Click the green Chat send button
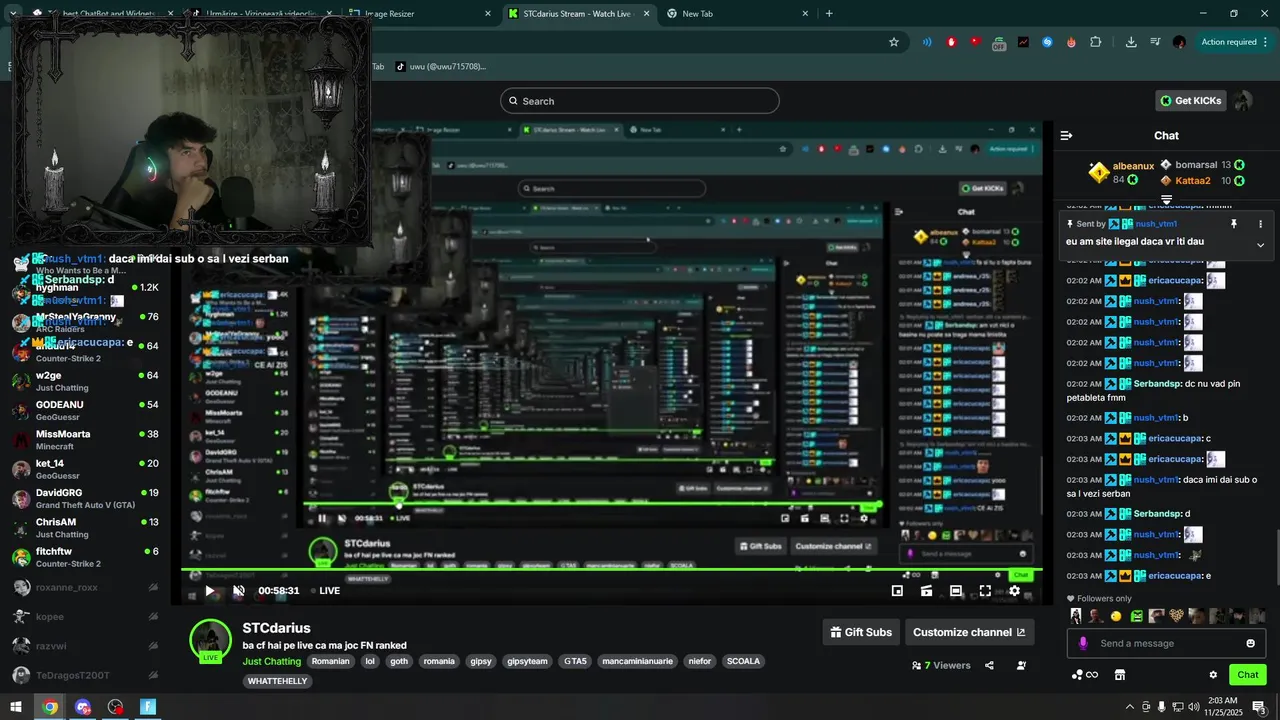Screen dimensions: 1280x720 (x=1248, y=675)
